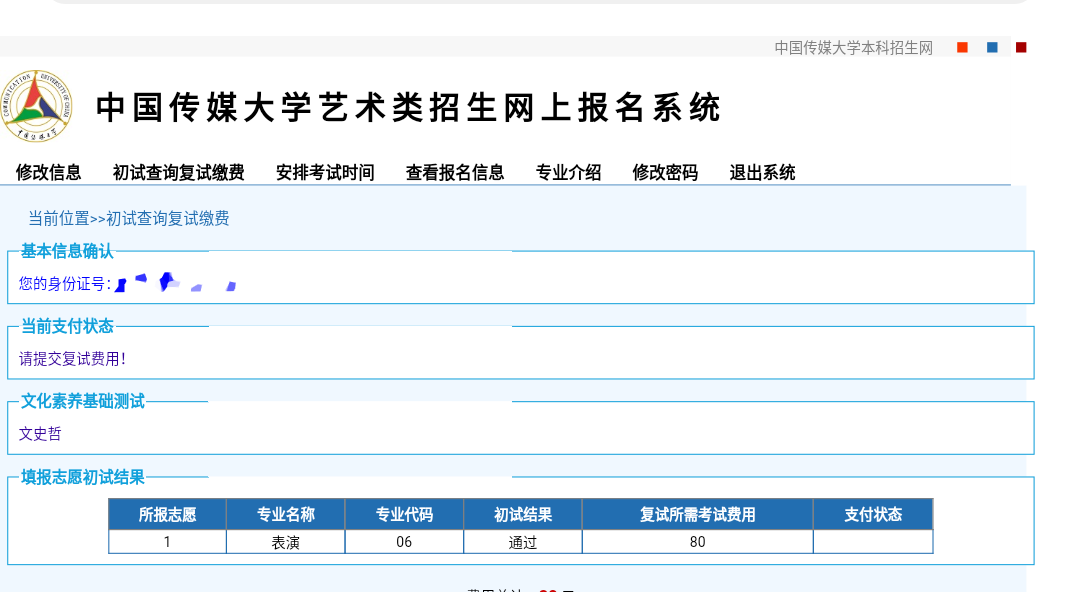Click the 专业名称 column header
The image size is (1080, 592).
(286, 514)
